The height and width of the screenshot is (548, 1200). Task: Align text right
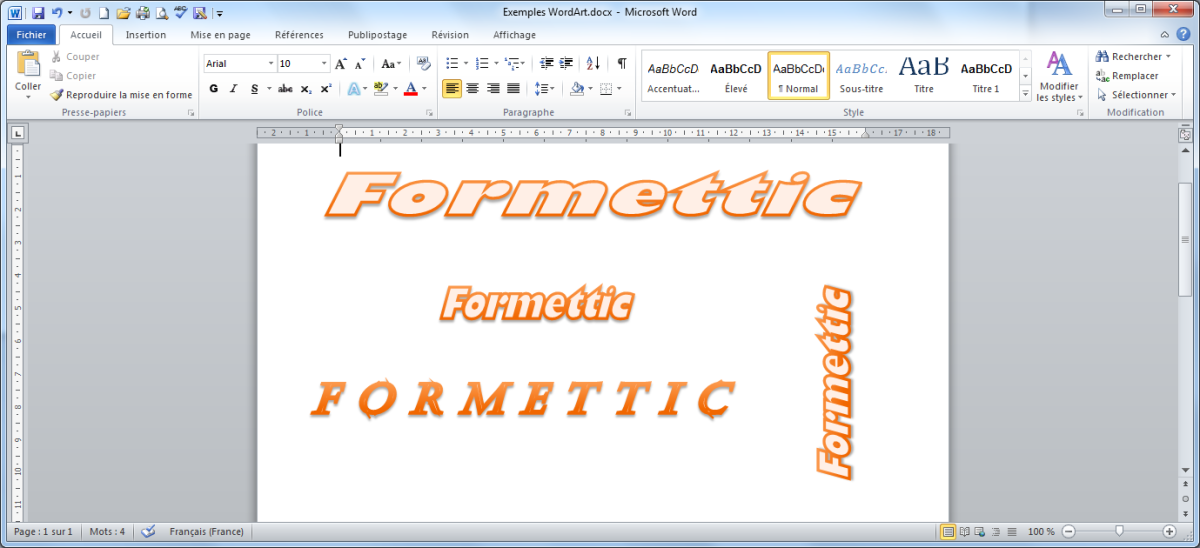pos(492,88)
